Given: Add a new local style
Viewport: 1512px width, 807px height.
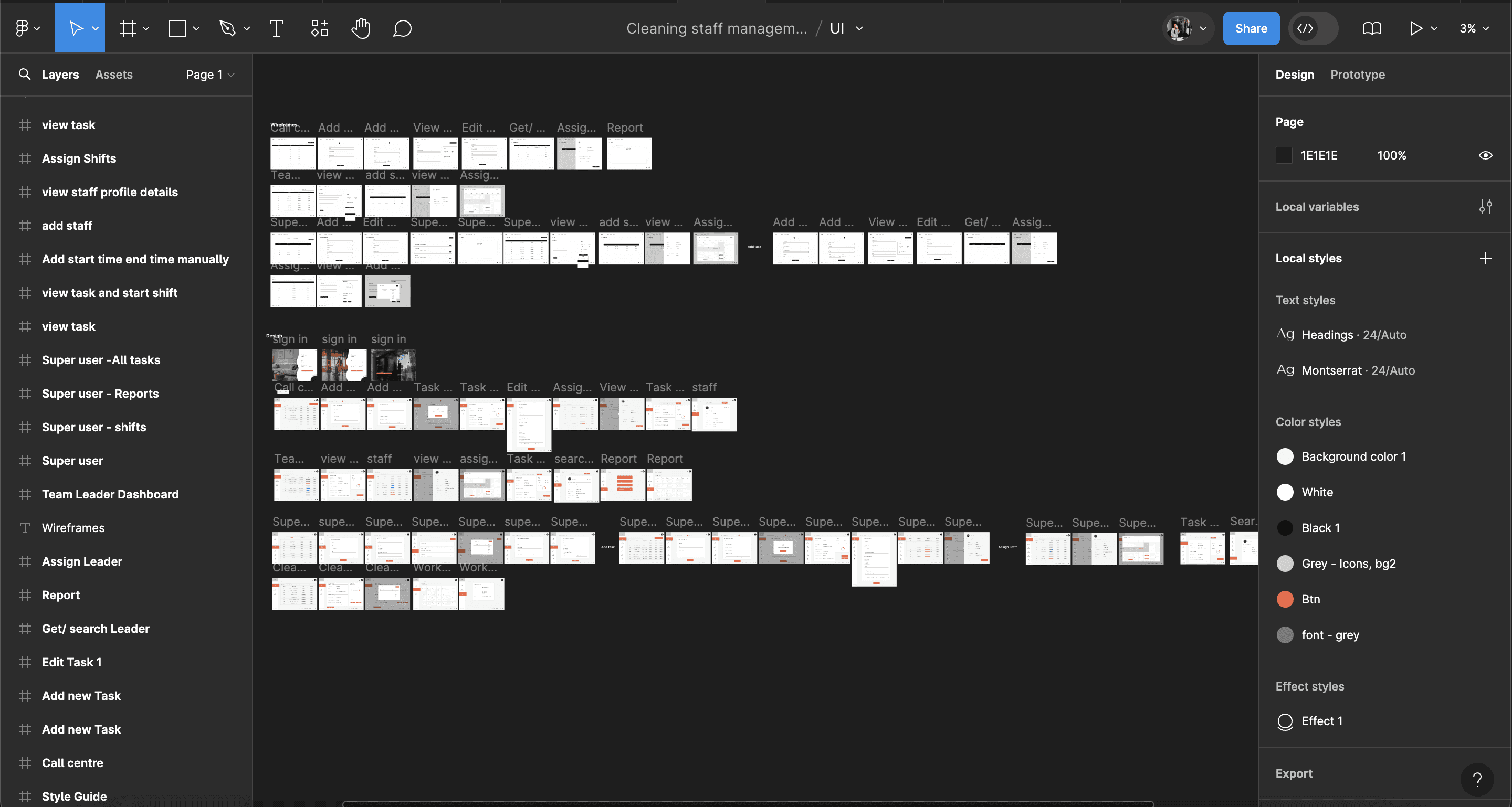Looking at the screenshot, I should (1485, 258).
